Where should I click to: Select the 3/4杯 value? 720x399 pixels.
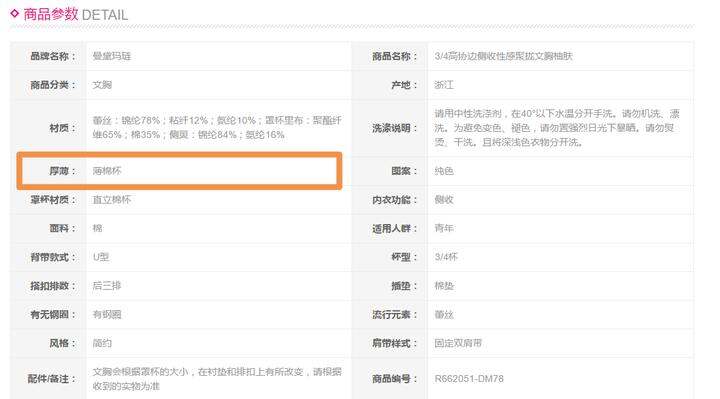click(446, 257)
